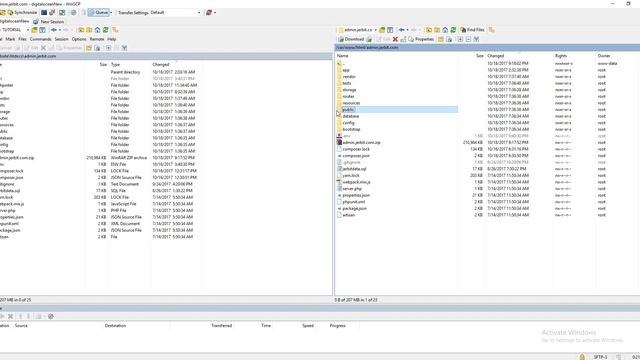
Task: Select the remote 'routes' folder
Action: tap(348, 96)
